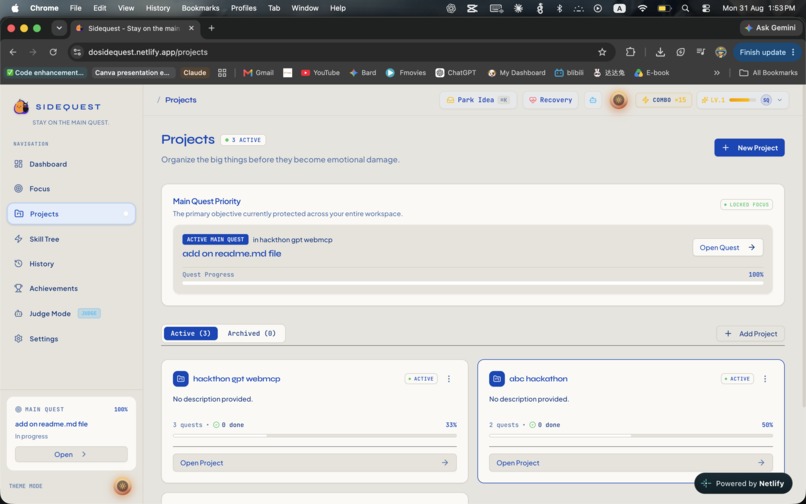Expand the tab search dropdown

[x=59, y=28]
